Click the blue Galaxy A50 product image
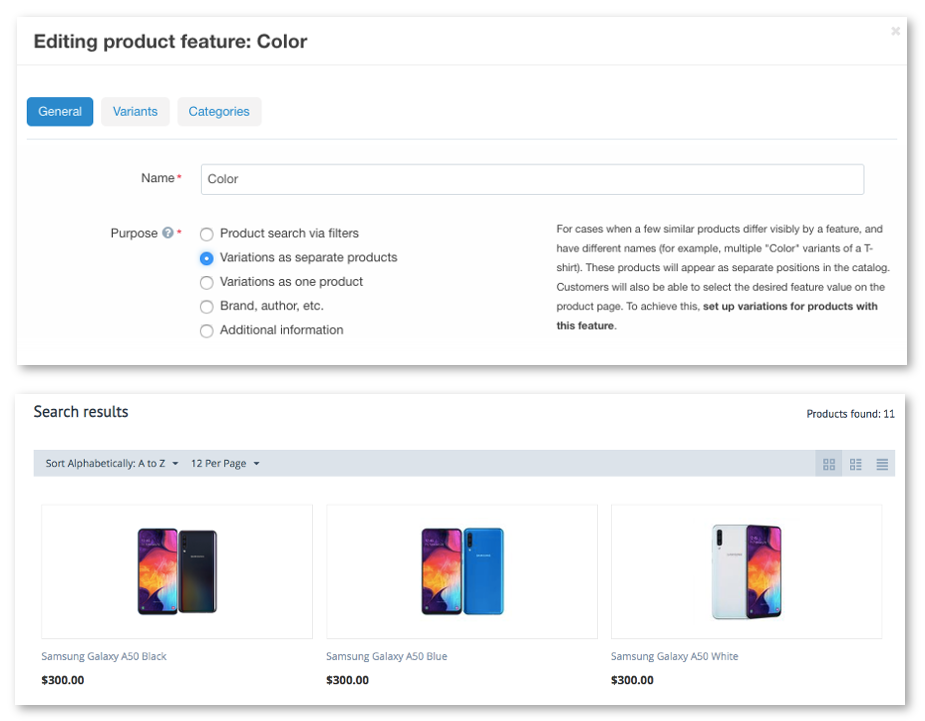Screen dimensions: 925x721 coord(462,571)
